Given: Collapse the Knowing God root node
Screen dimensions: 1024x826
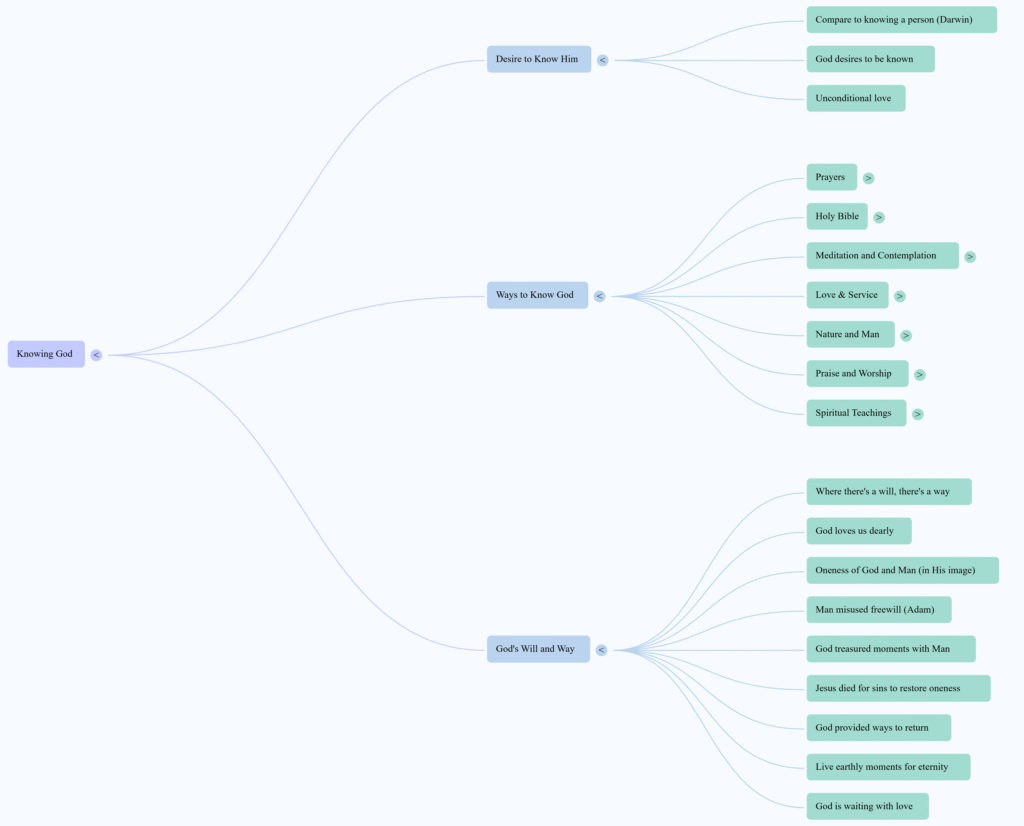Looking at the screenshot, I should (96, 355).
